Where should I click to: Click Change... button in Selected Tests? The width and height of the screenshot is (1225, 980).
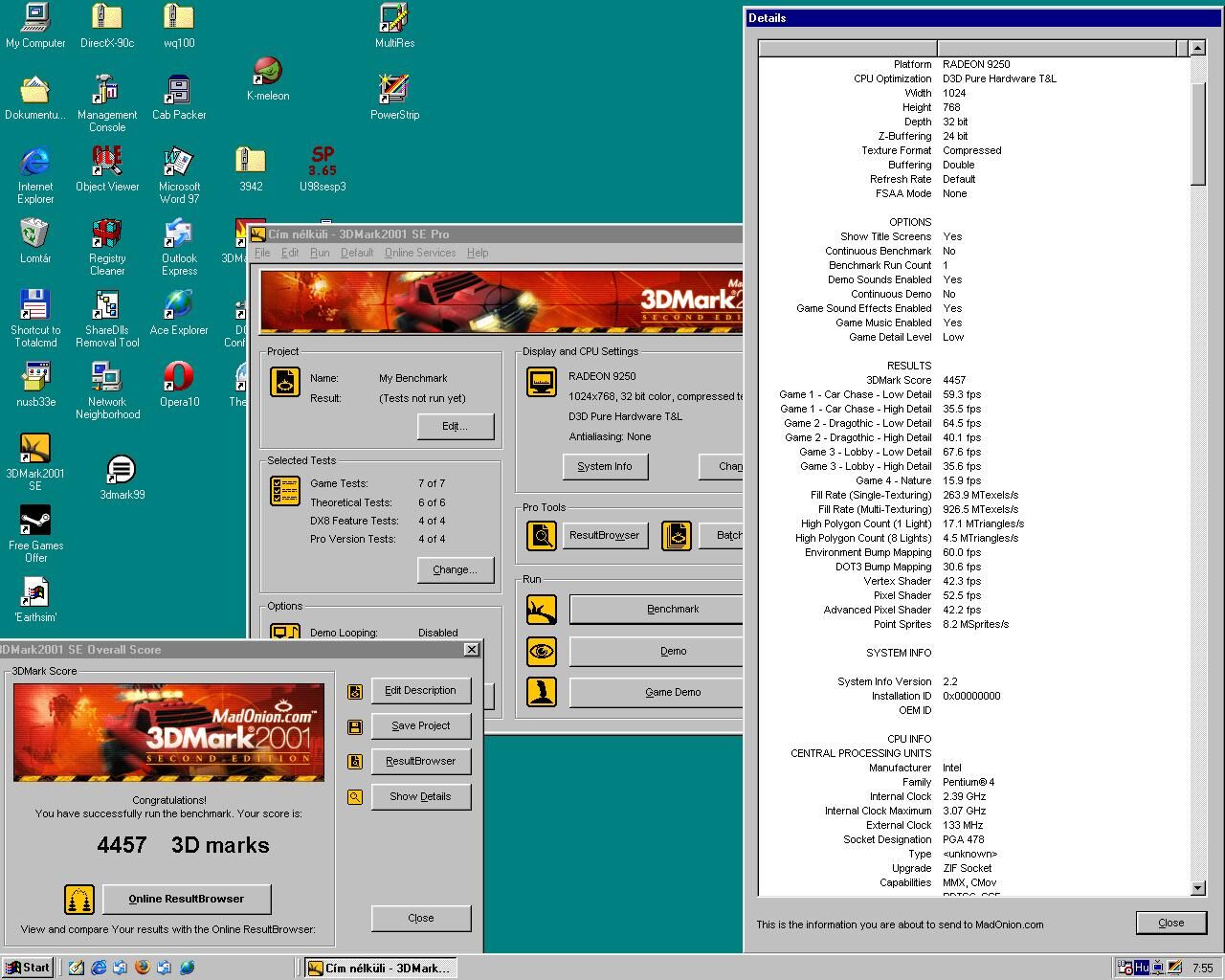pos(456,569)
